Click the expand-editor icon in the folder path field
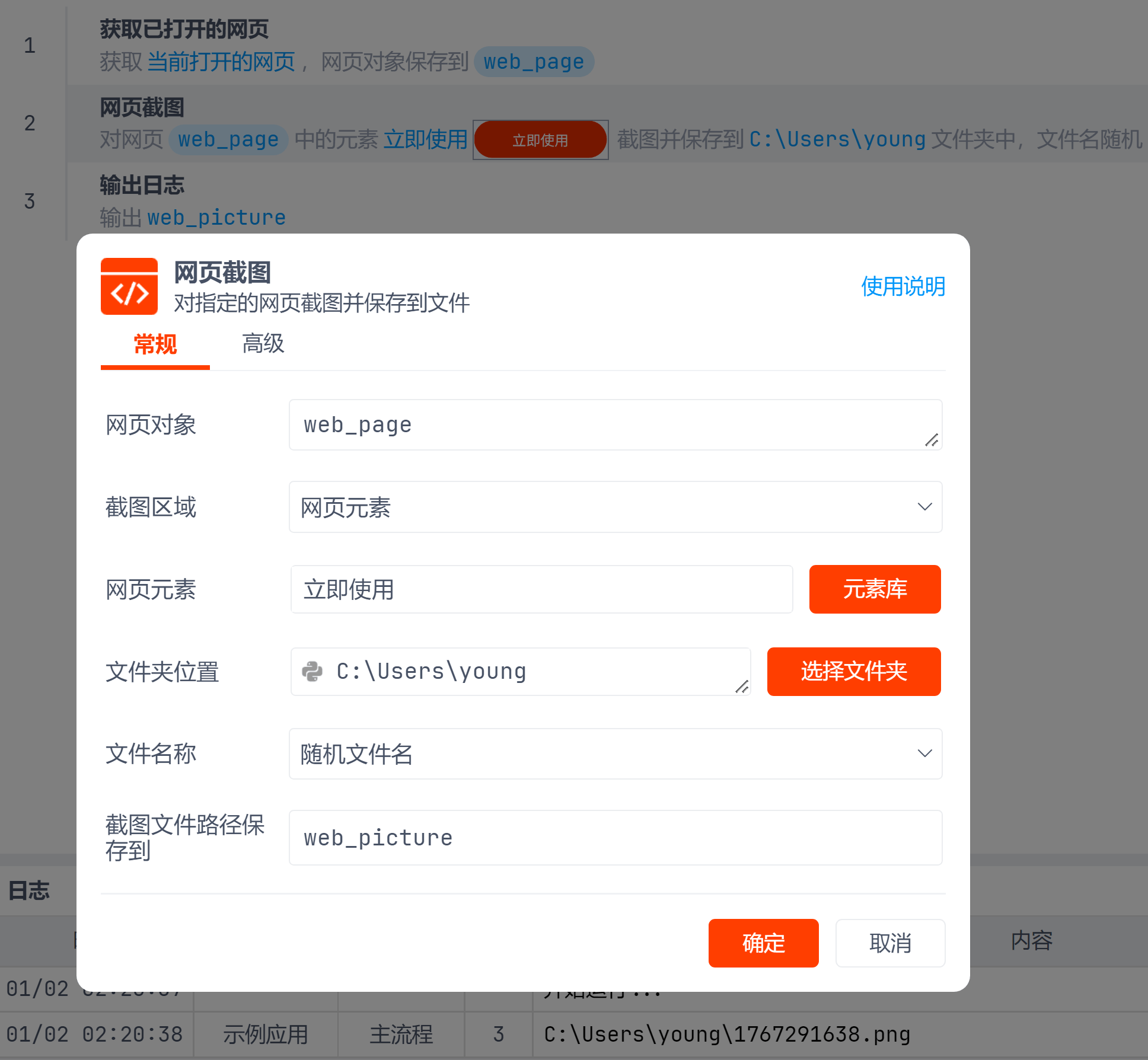This screenshot has height=1060, width=1148. tap(741, 687)
